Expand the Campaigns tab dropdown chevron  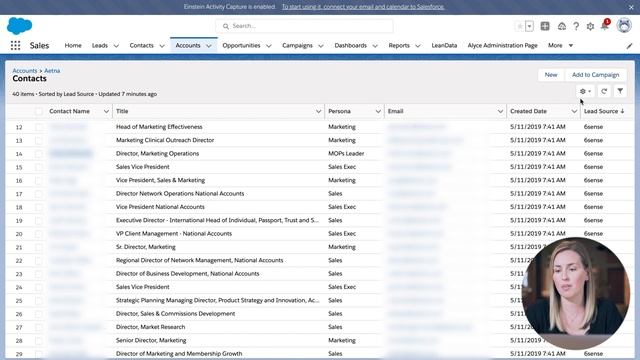[x=321, y=46]
